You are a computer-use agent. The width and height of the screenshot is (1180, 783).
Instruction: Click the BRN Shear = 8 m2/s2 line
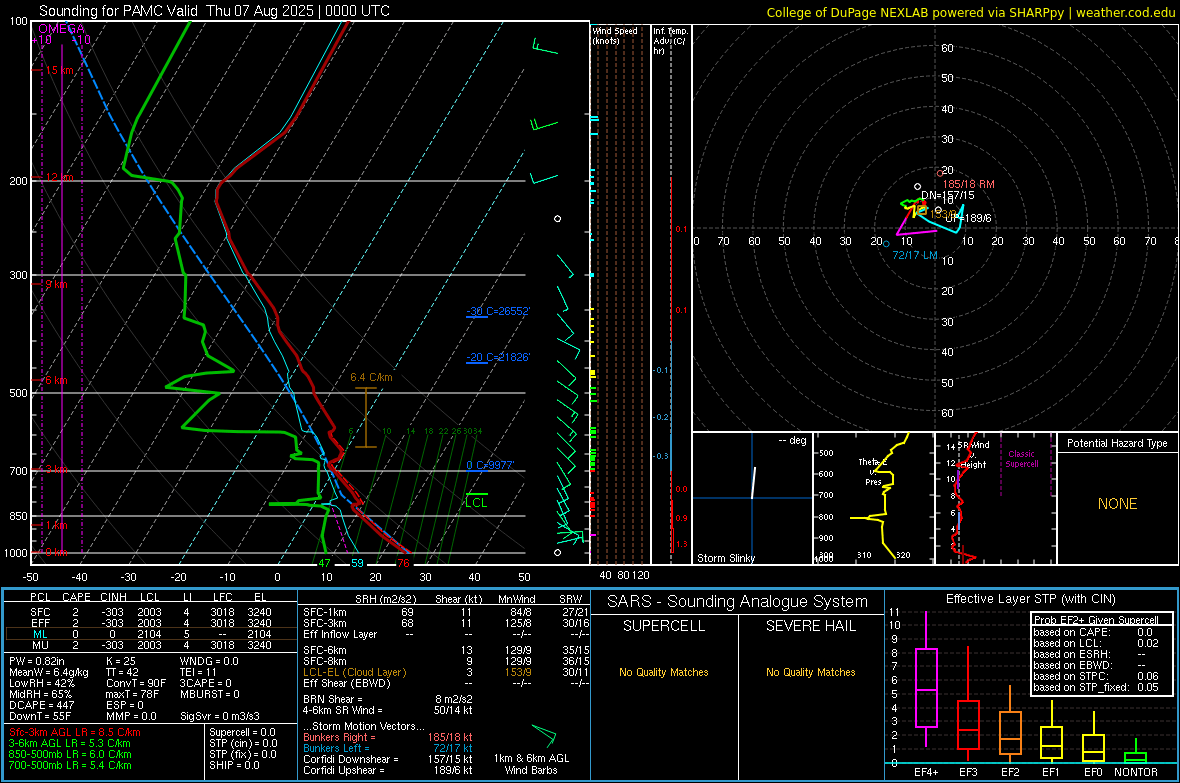click(x=388, y=699)
